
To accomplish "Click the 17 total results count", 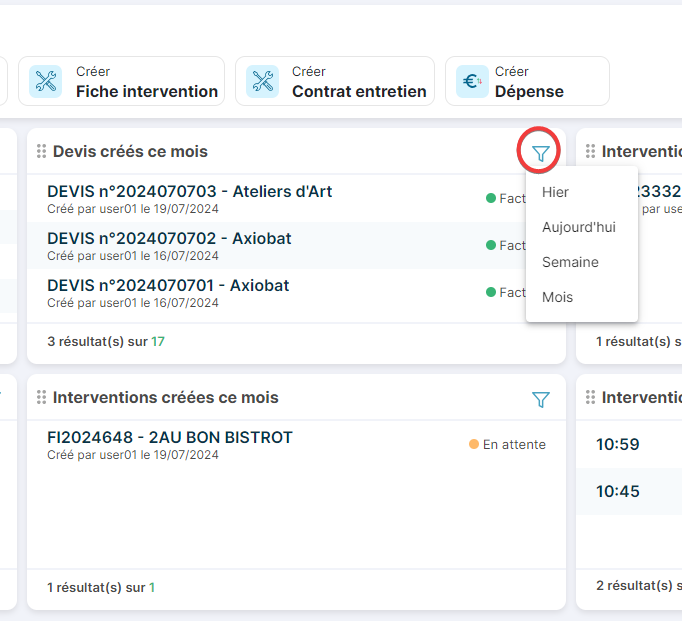I will pos(158,341).
